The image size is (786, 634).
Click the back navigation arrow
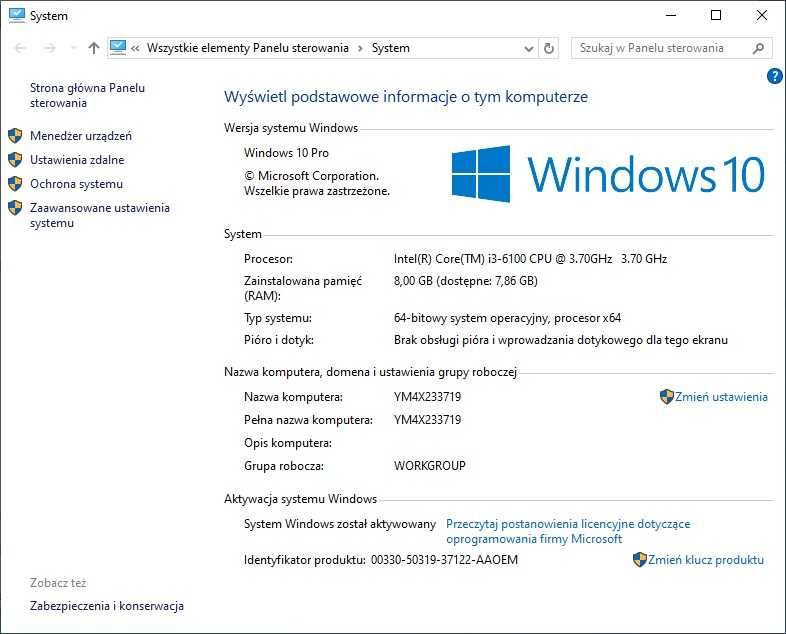coord(20,48)
